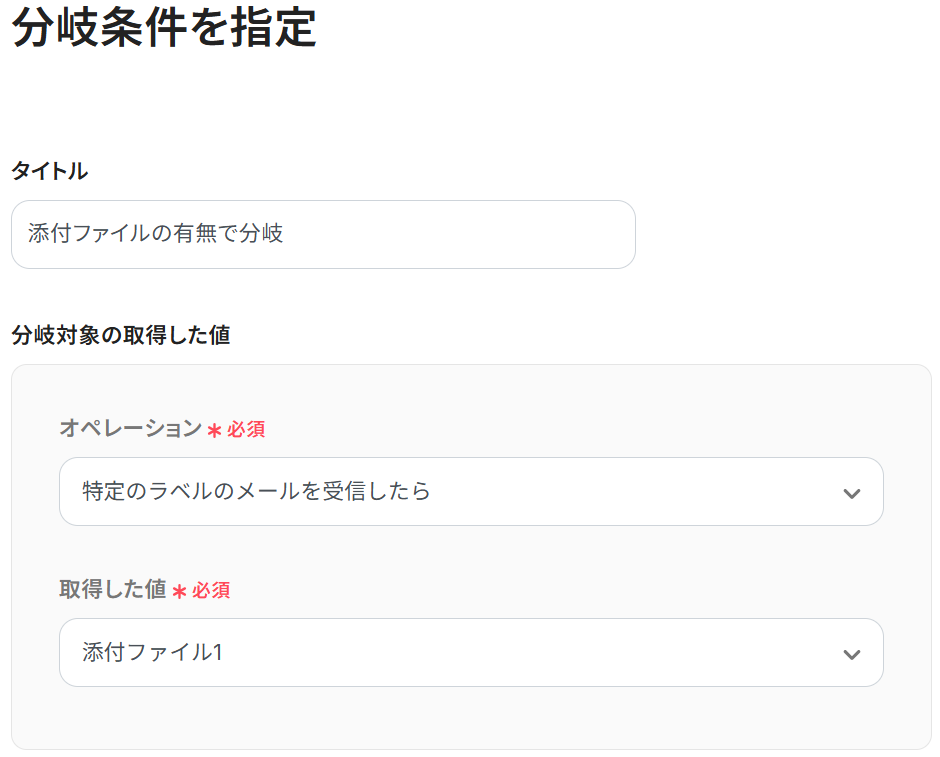
Task: Select the 特定のラベルのメールを受信したら option text
Action: click(257, 491)
